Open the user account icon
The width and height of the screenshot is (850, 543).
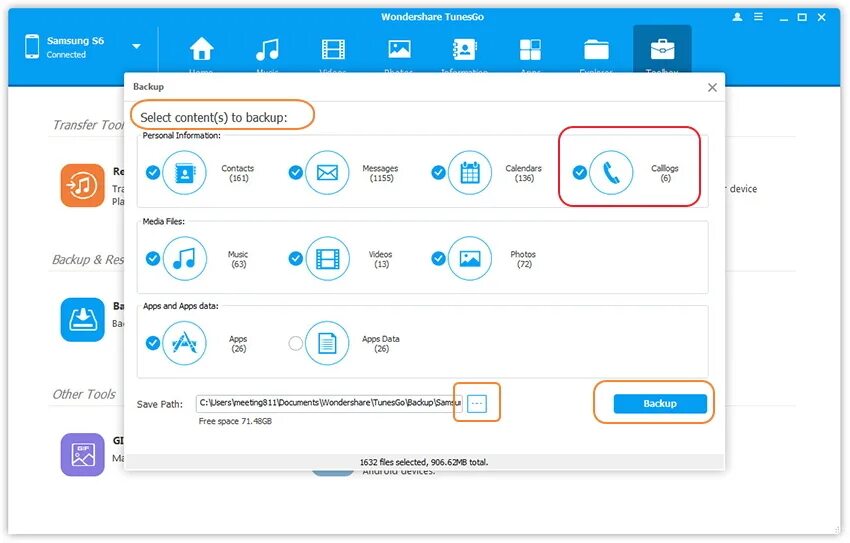tap(737, 17)
